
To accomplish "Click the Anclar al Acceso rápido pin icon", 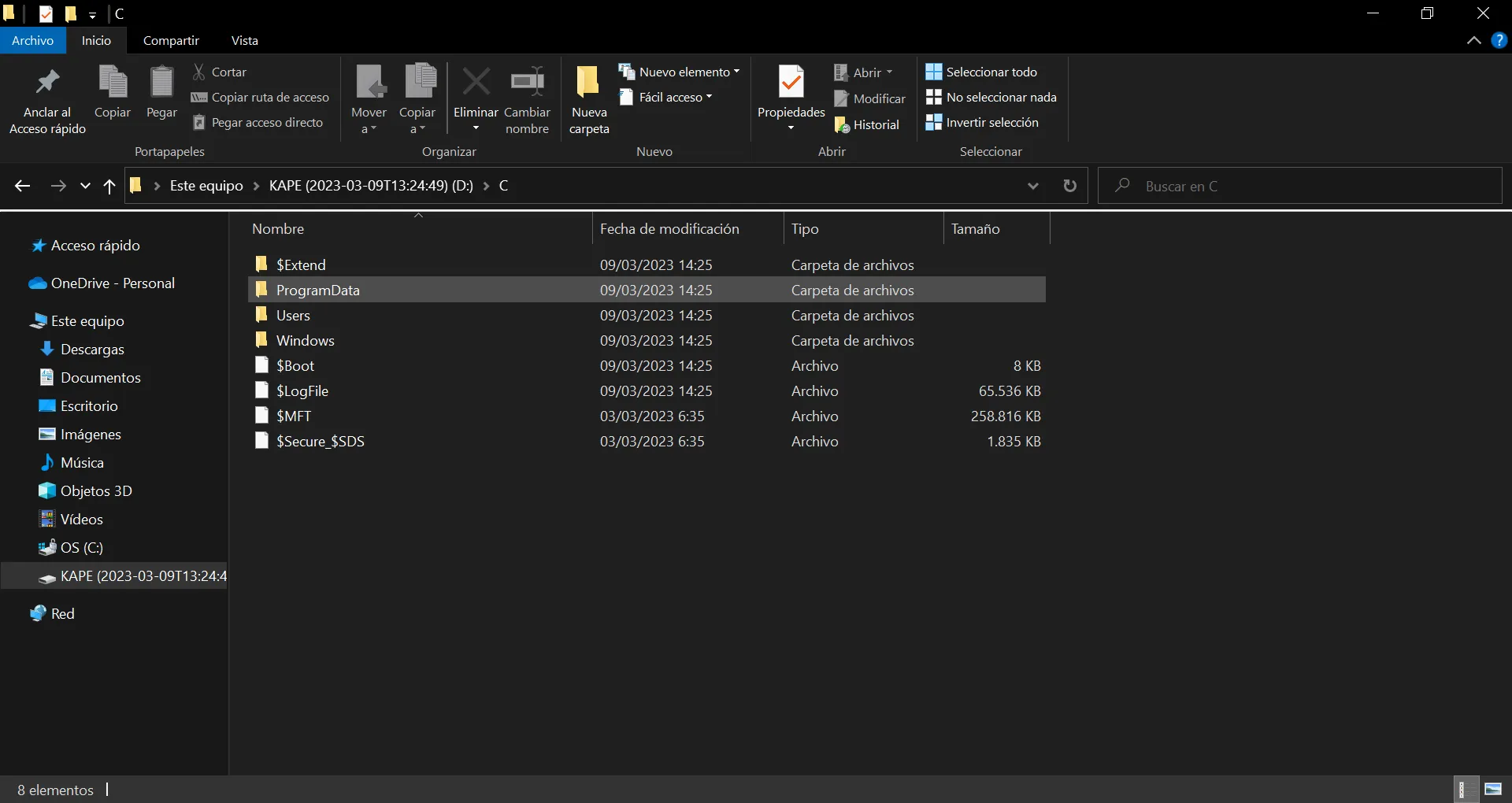I will (47, 82).
